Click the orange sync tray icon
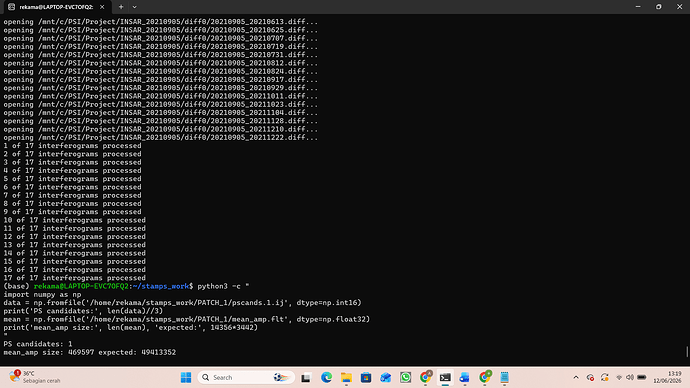 605,377
